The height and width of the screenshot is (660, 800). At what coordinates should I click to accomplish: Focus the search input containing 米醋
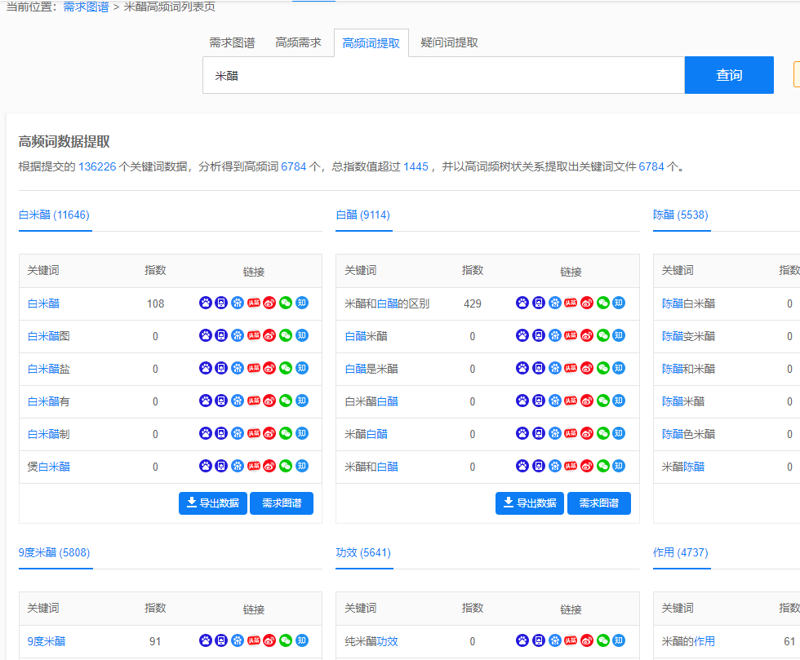pos(443,75)
